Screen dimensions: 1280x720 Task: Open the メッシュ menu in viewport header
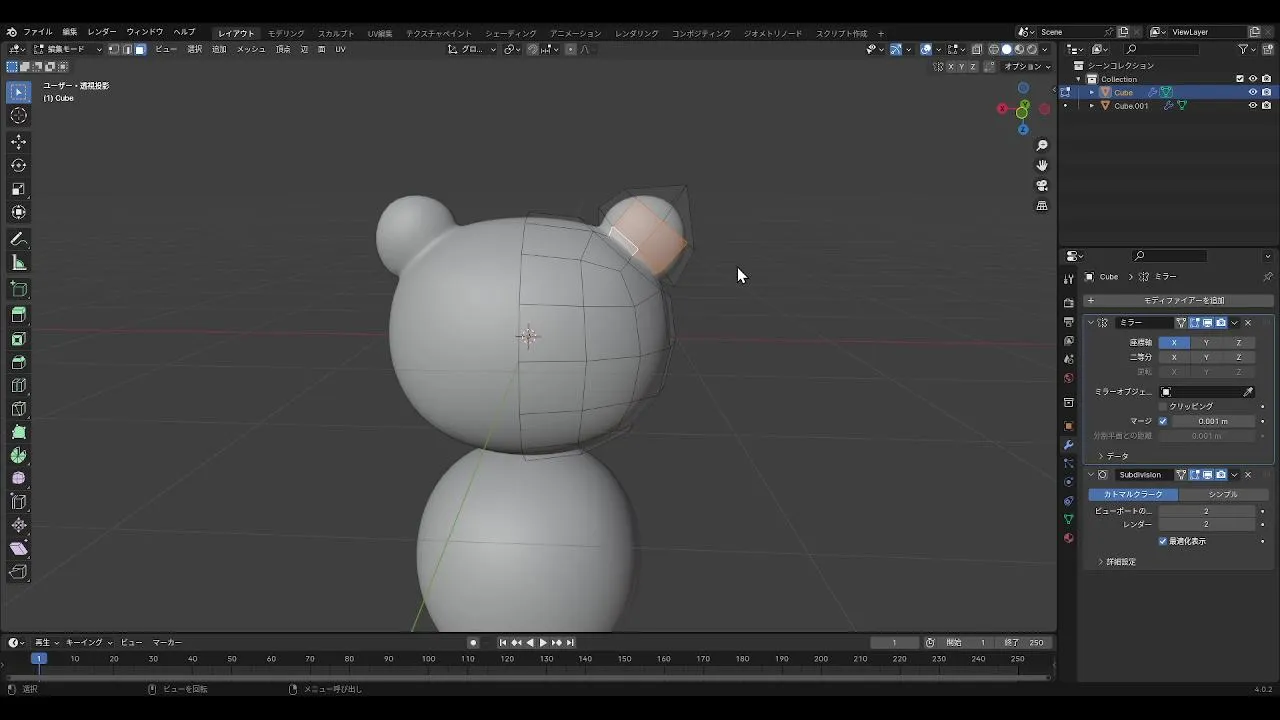point(251,49)
